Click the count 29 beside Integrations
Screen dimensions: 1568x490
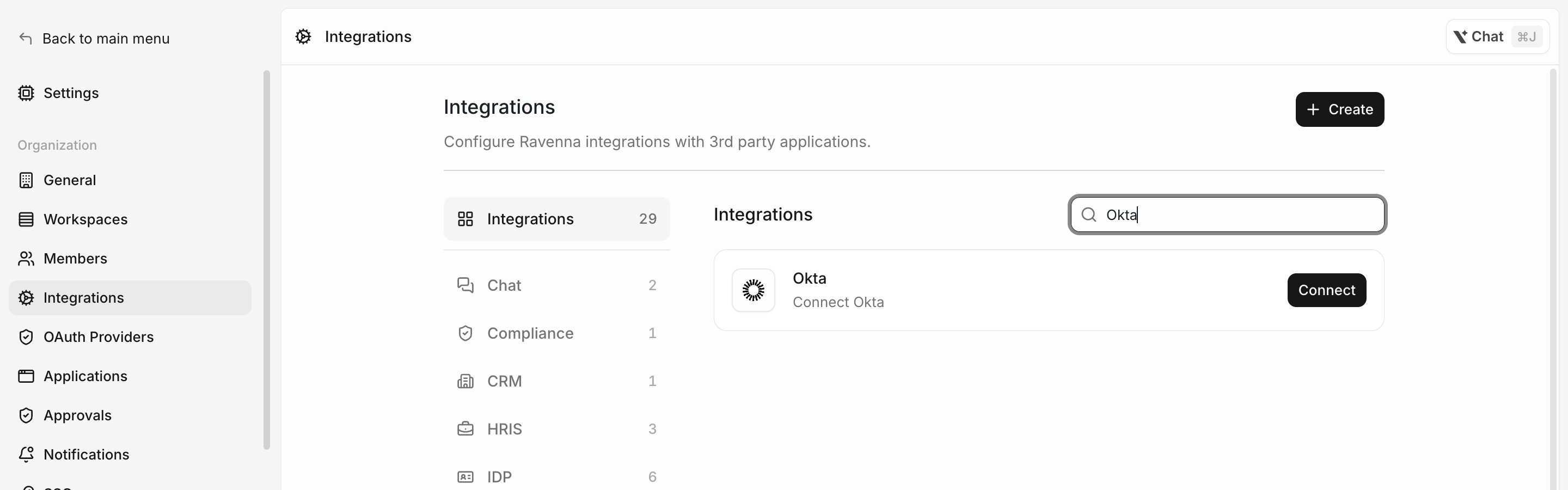point(648,219)
